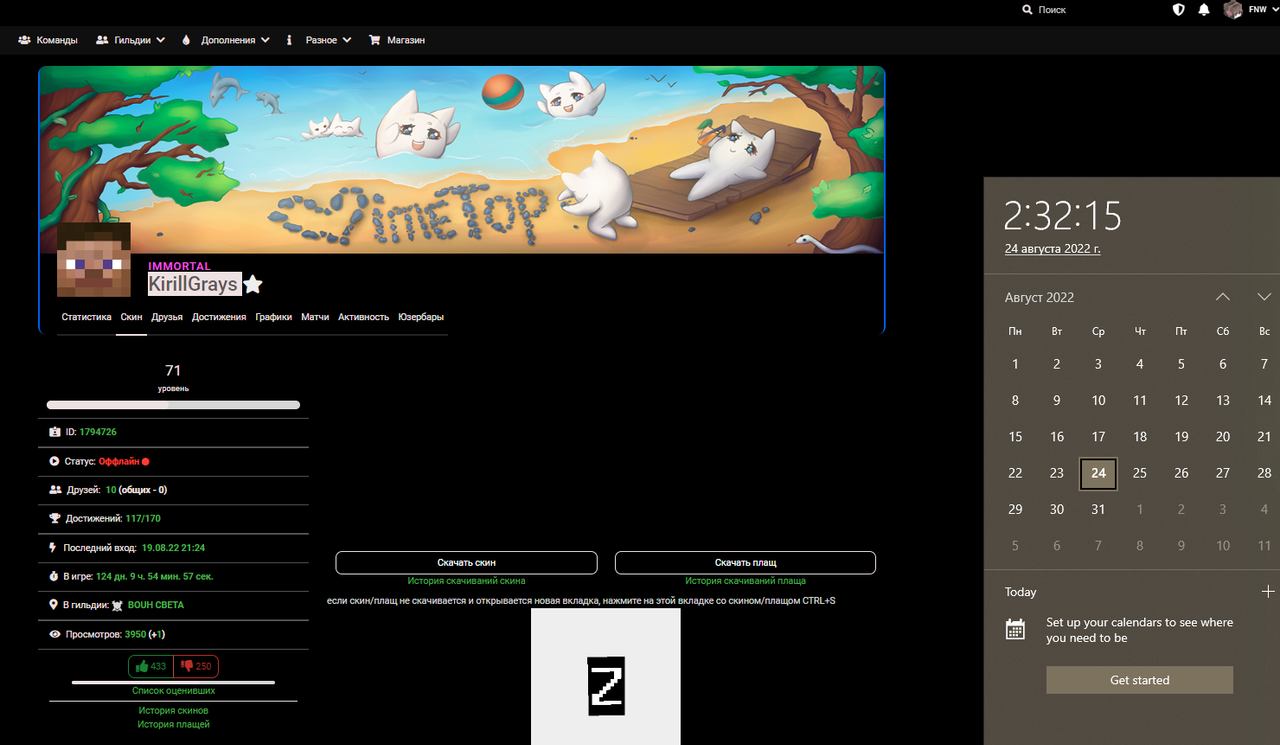The image size is (1280, 745).
Task: Click the thumbs down dislike button
Action: pyautogui.click(x=195, y=666)
